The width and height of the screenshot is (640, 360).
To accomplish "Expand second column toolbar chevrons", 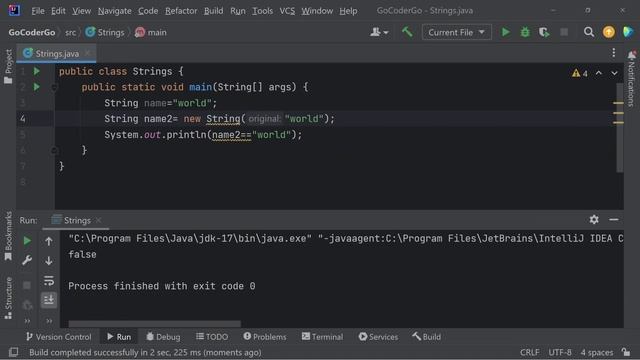I will [x=49, y=321].
